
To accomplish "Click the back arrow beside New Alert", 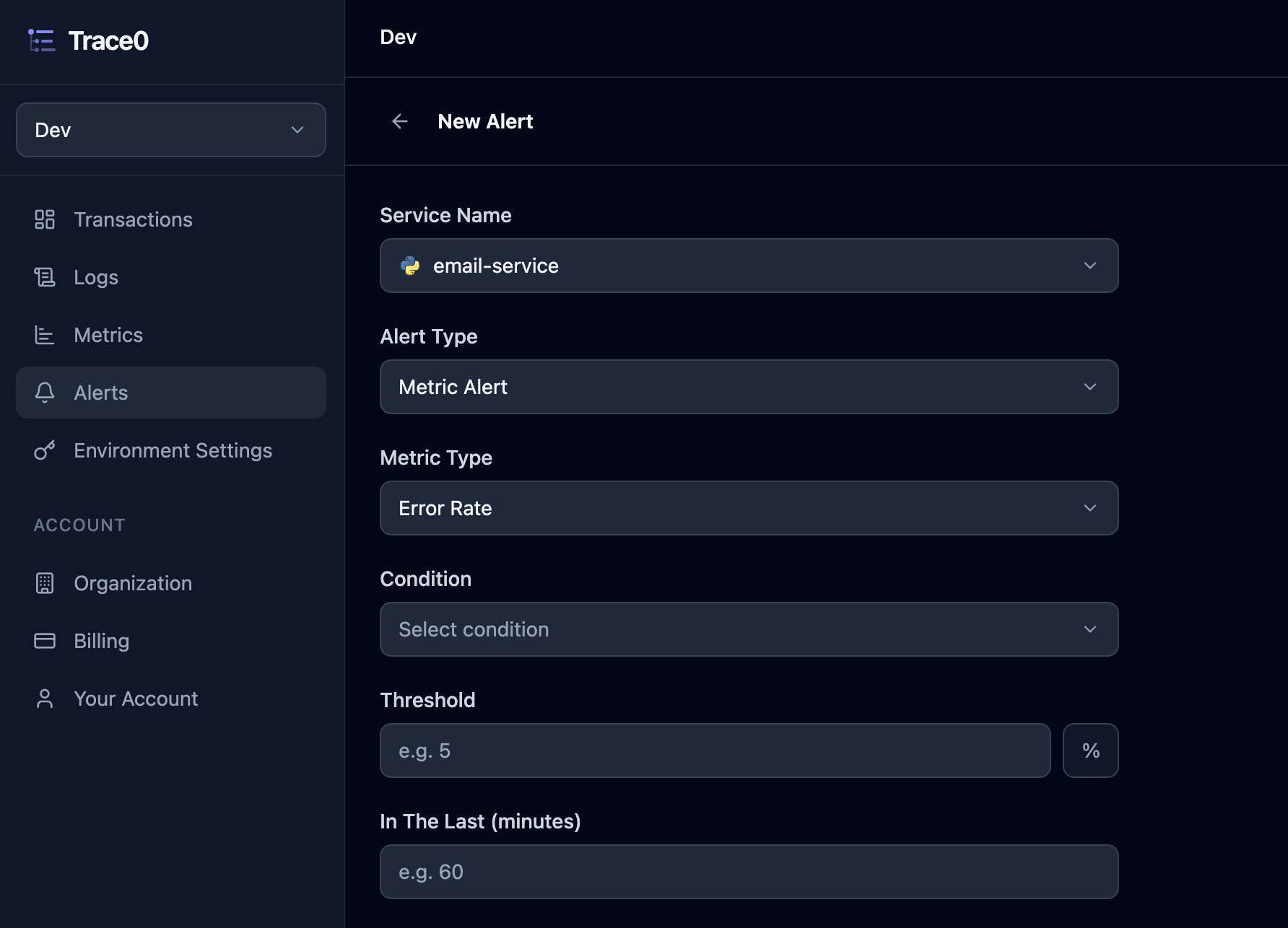I will 400,121.
